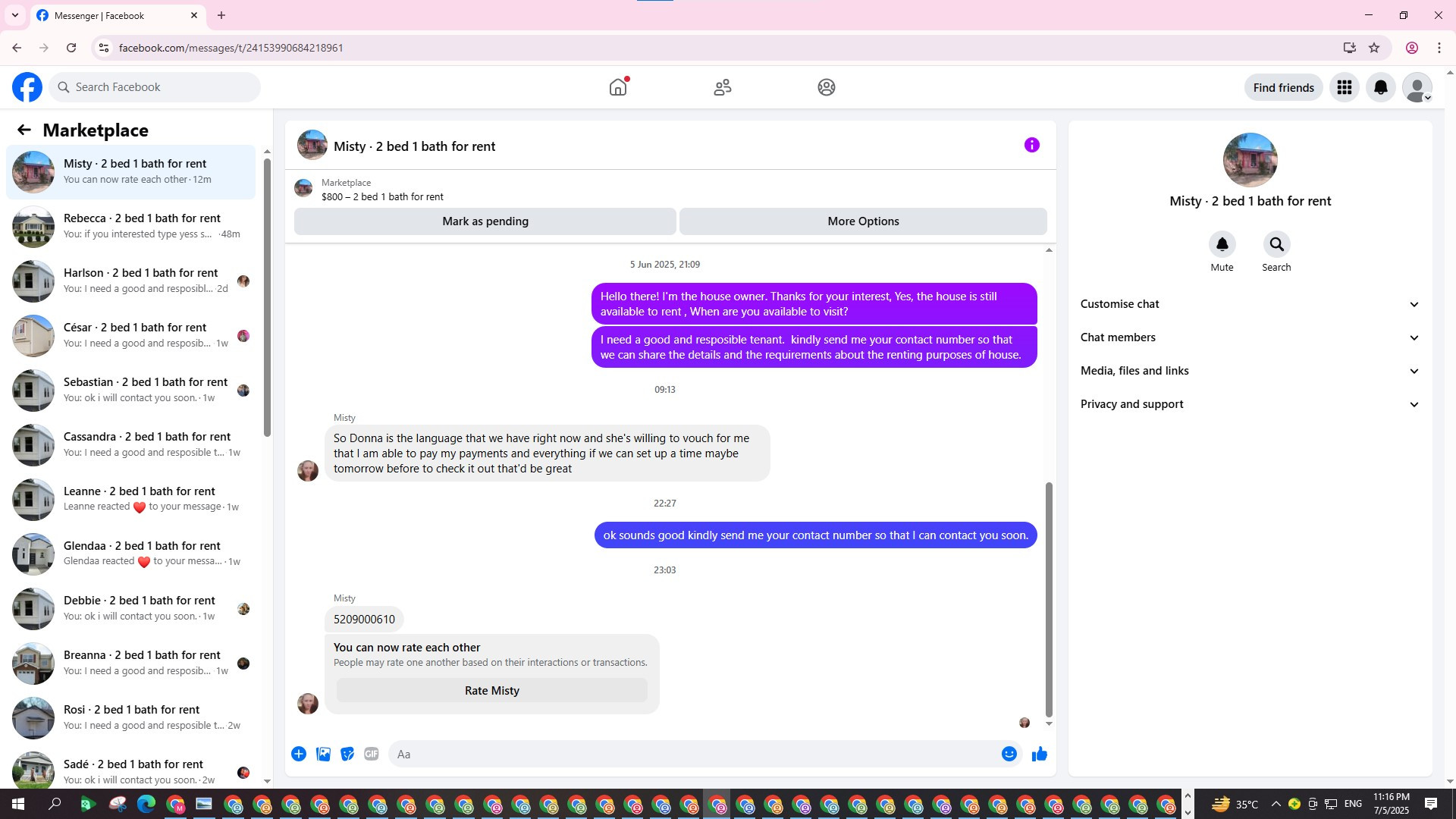Click the thumbs-up like send icon

click(1039, 754)
